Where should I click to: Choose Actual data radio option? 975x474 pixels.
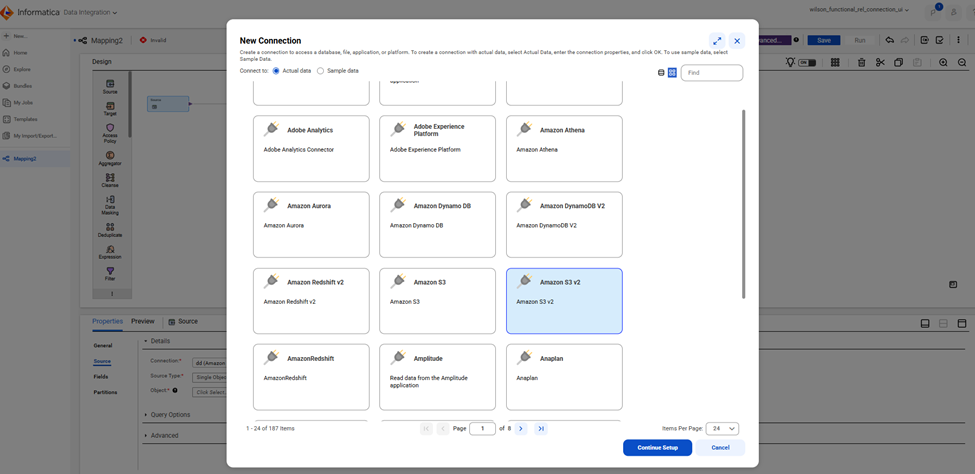tap(276, 71)
